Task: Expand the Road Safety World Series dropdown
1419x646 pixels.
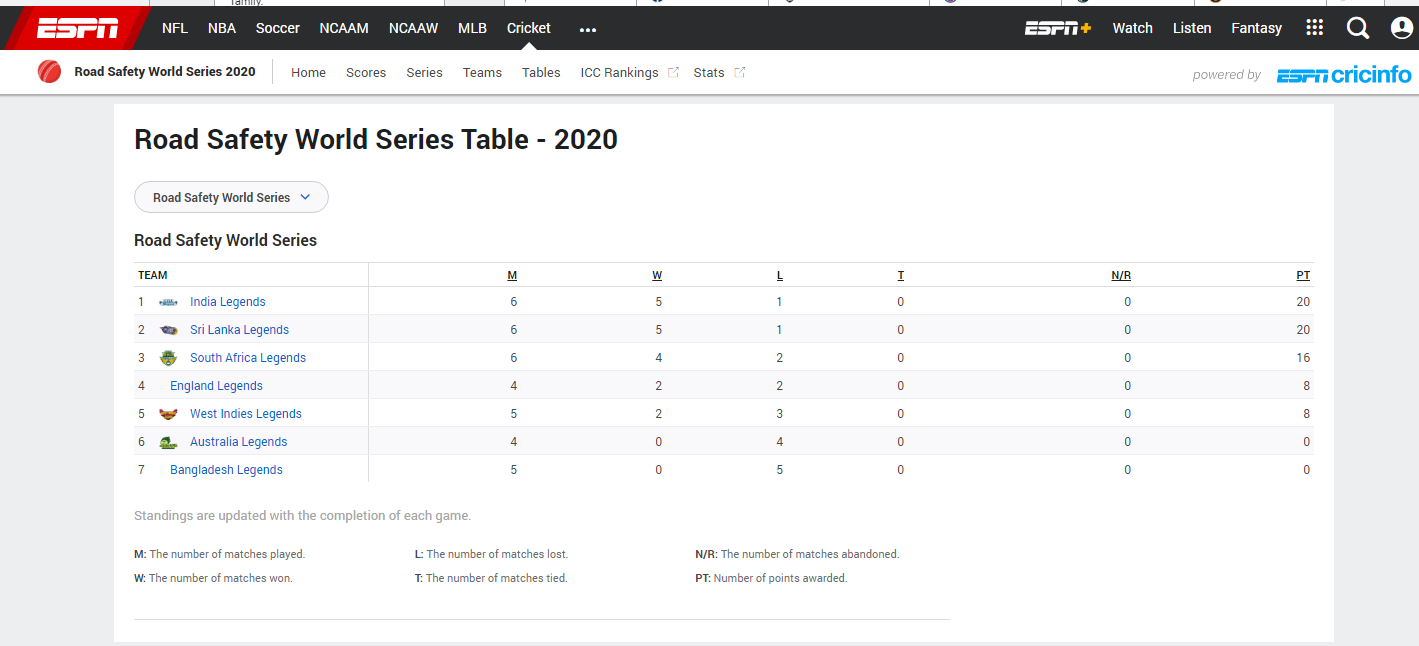Action: (x=231, y=197)
